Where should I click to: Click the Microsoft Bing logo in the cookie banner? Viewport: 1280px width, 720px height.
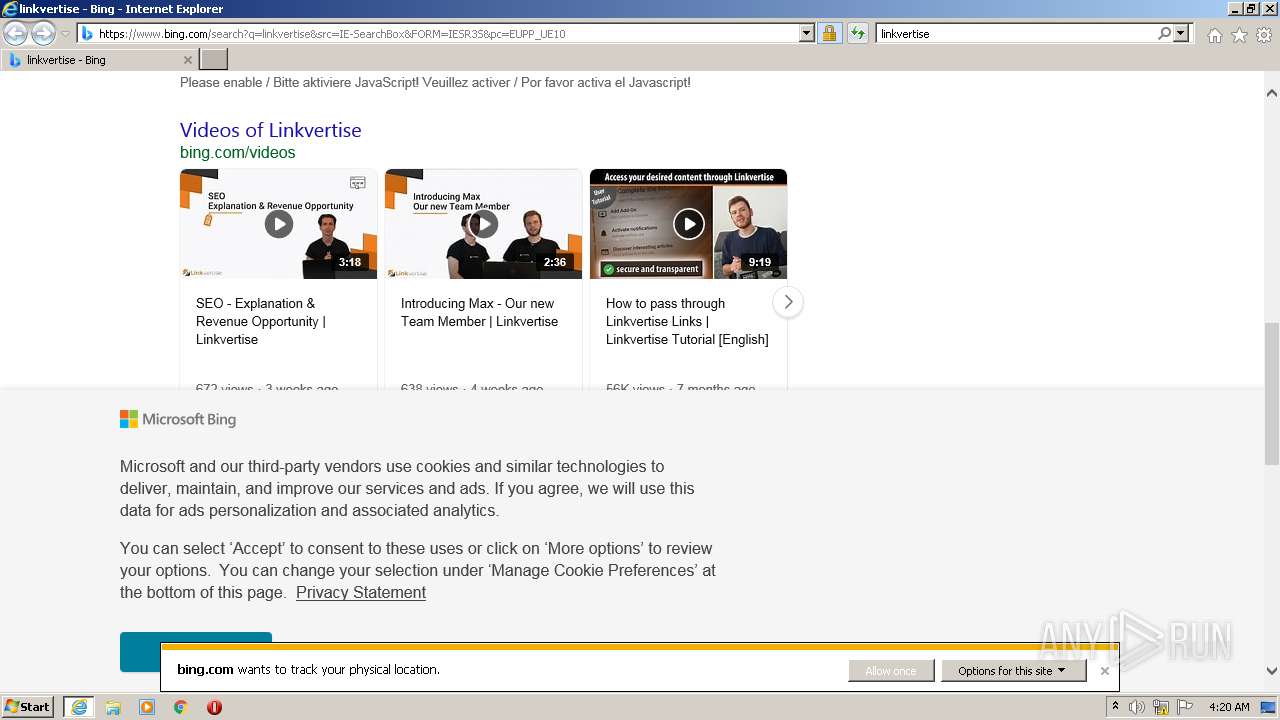click(x=178, y=419)
